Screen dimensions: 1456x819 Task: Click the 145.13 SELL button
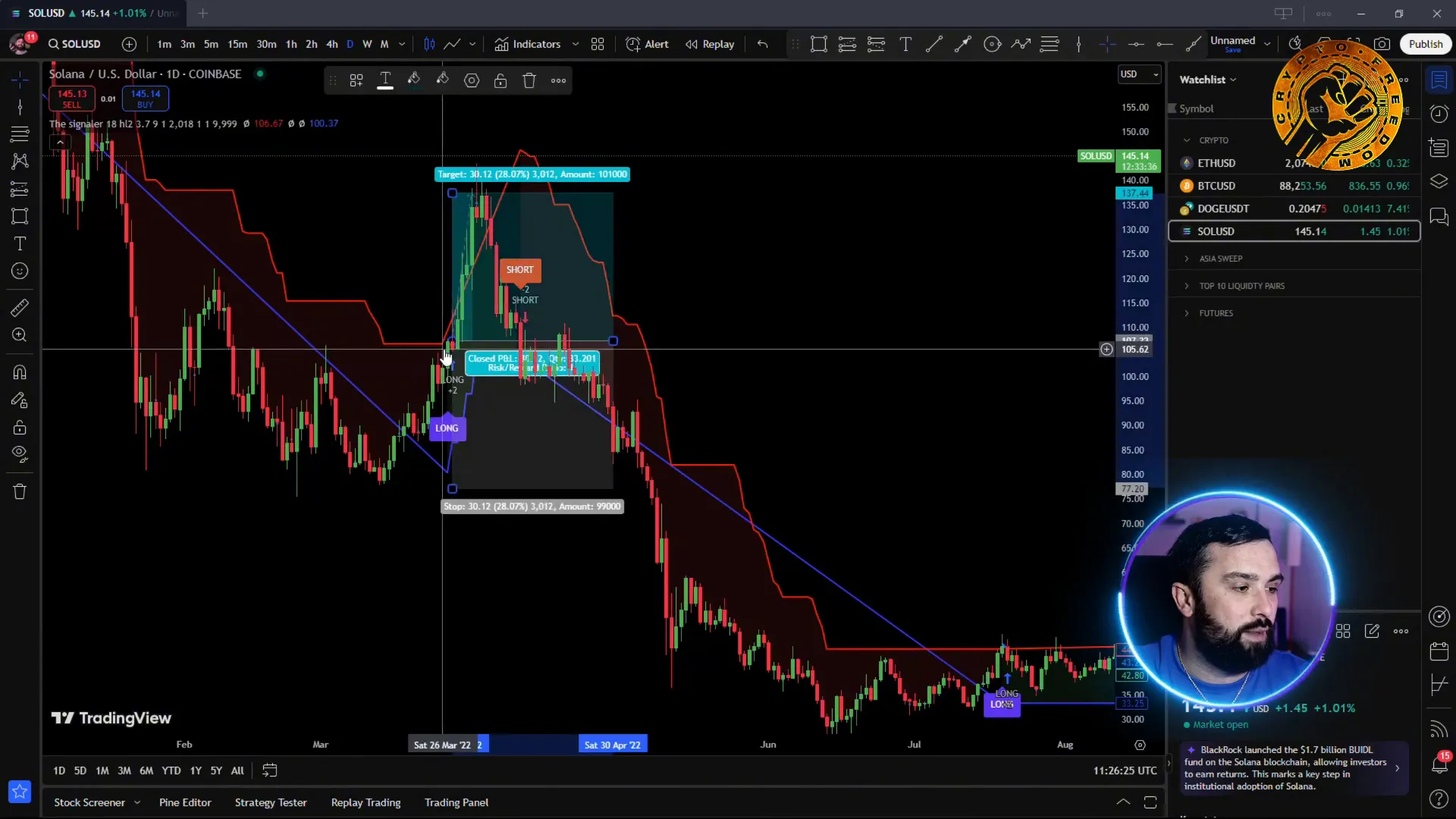pos(72,99)
